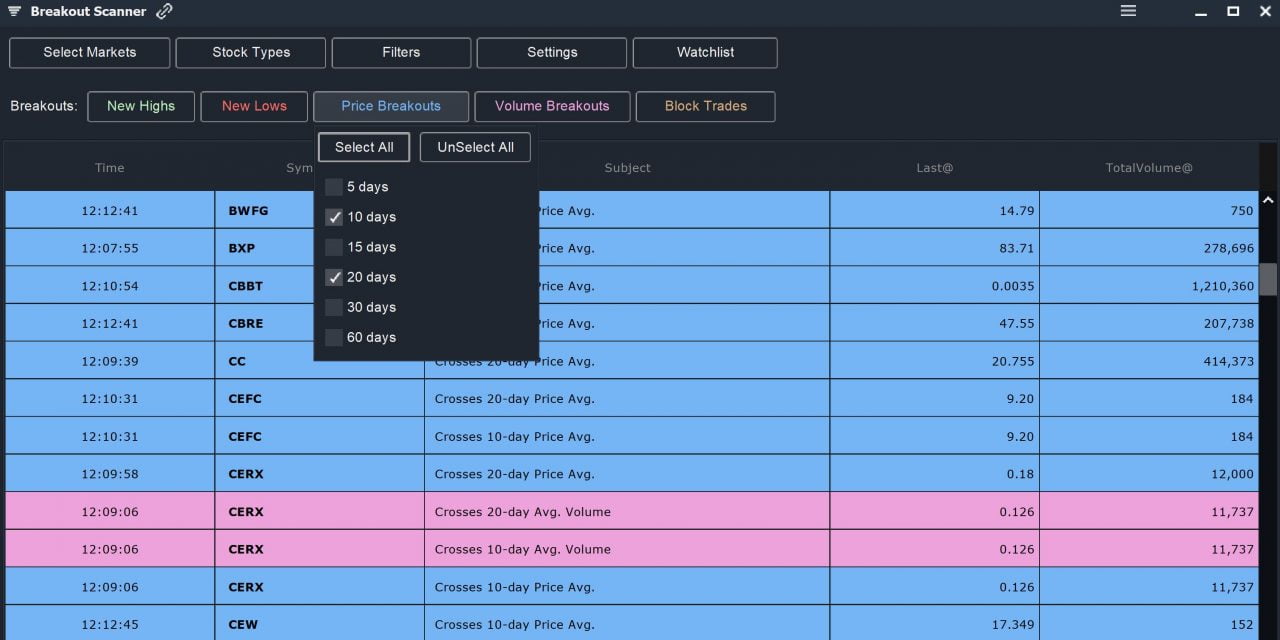The width and height of the screenshot is (1280, 640).
Task: Open the Settings panel
Action: [551, 52]
